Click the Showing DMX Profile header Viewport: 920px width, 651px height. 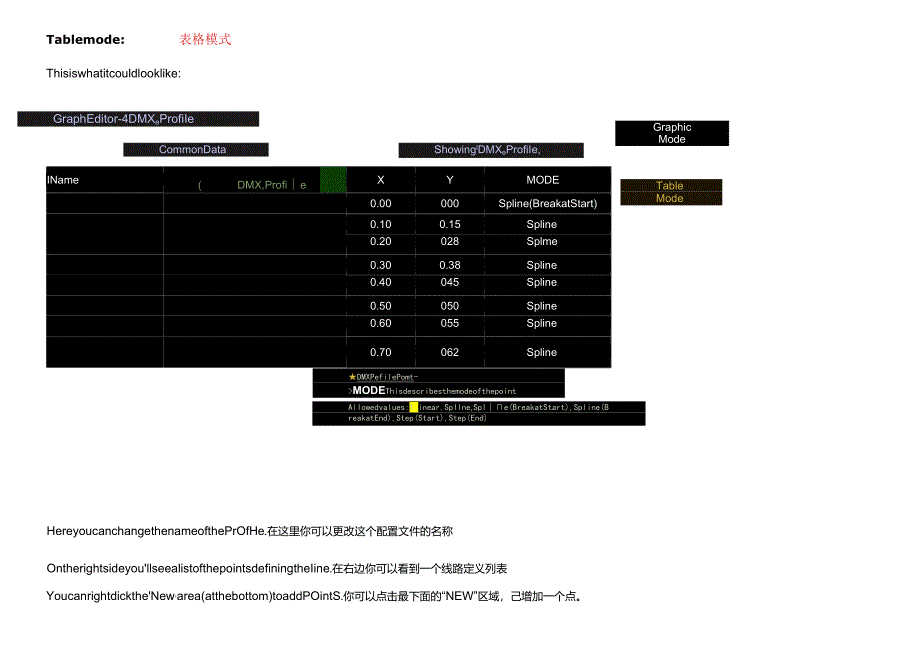click(x=490, y=150)
